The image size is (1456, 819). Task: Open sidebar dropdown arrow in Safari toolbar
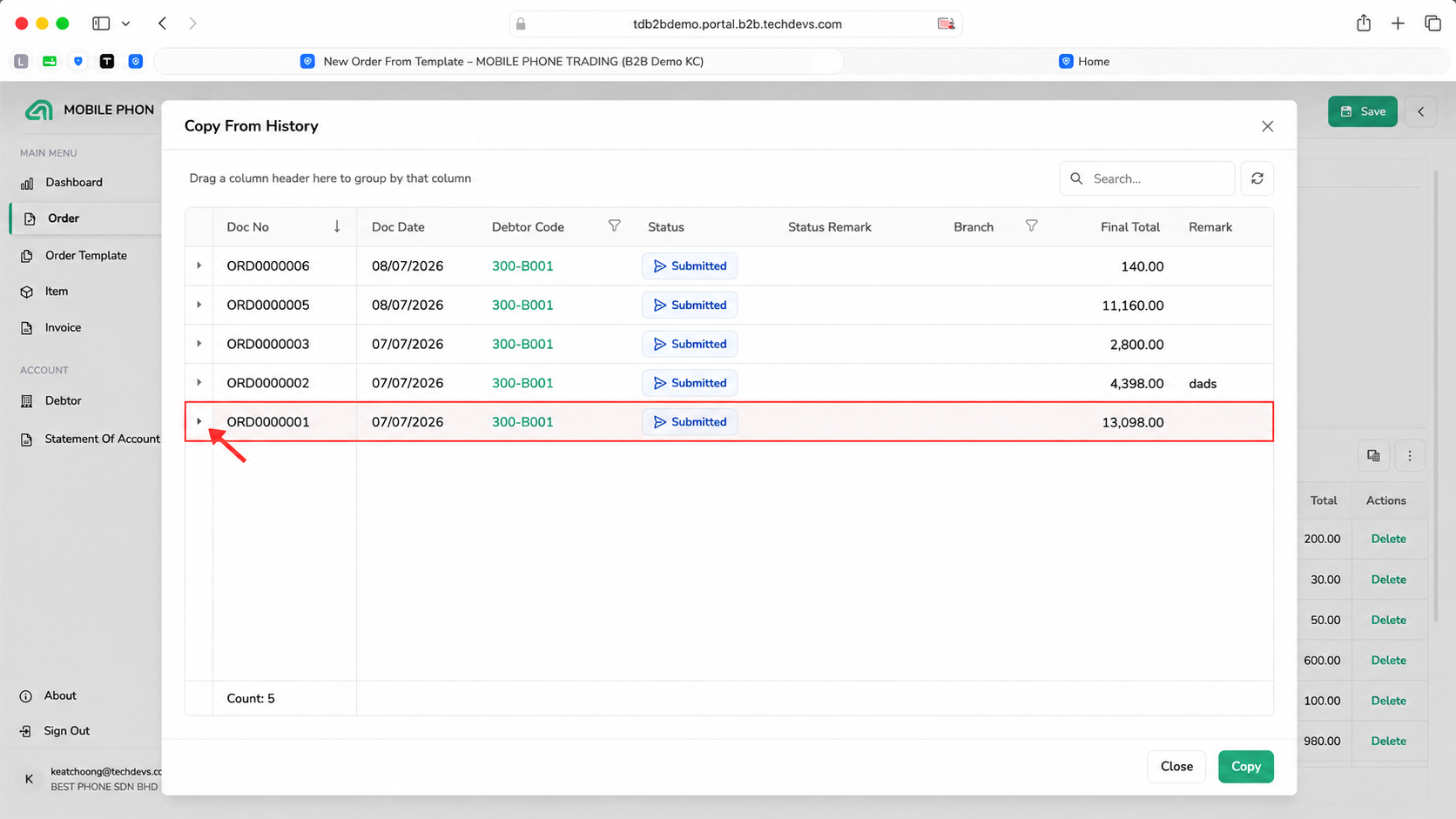click(x=125, y=23)
